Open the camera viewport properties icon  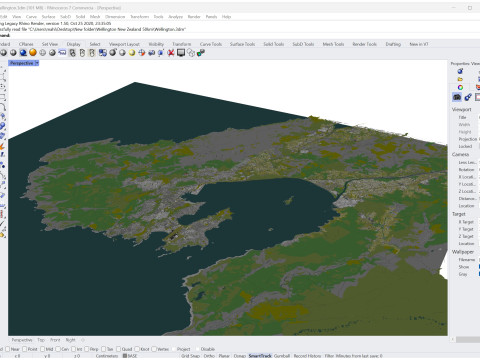click(x=457, y=97)
